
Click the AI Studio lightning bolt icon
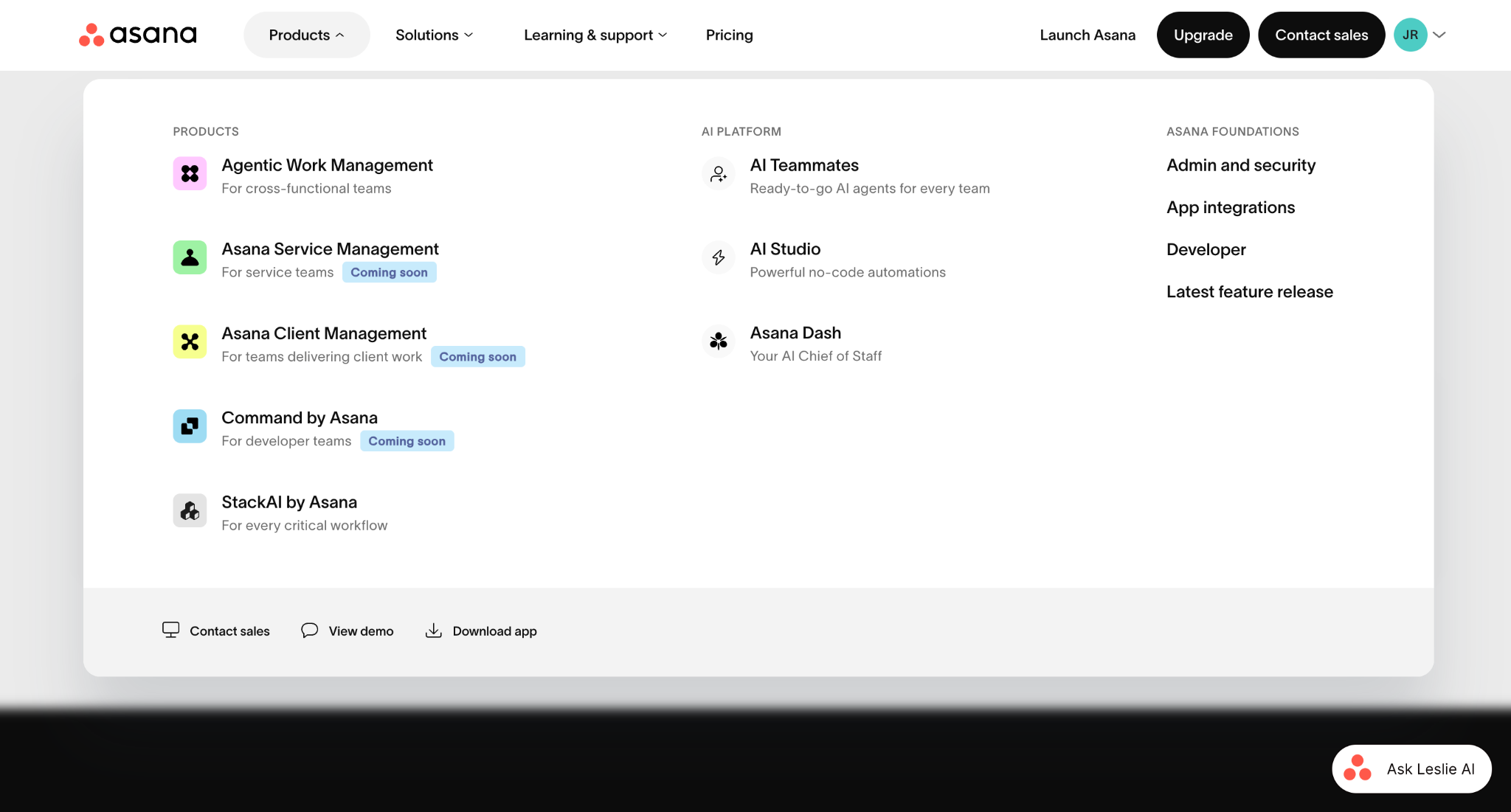point(718,257)
